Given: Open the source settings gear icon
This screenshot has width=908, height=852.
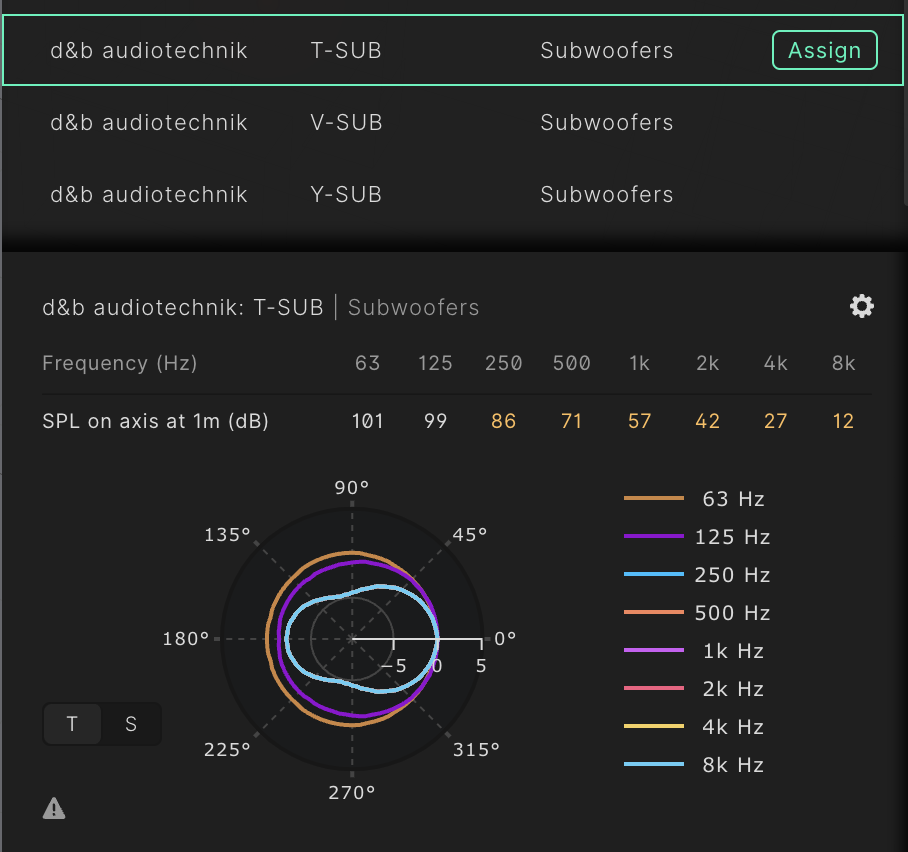Looking at the screenshot, I should (862, 306).
